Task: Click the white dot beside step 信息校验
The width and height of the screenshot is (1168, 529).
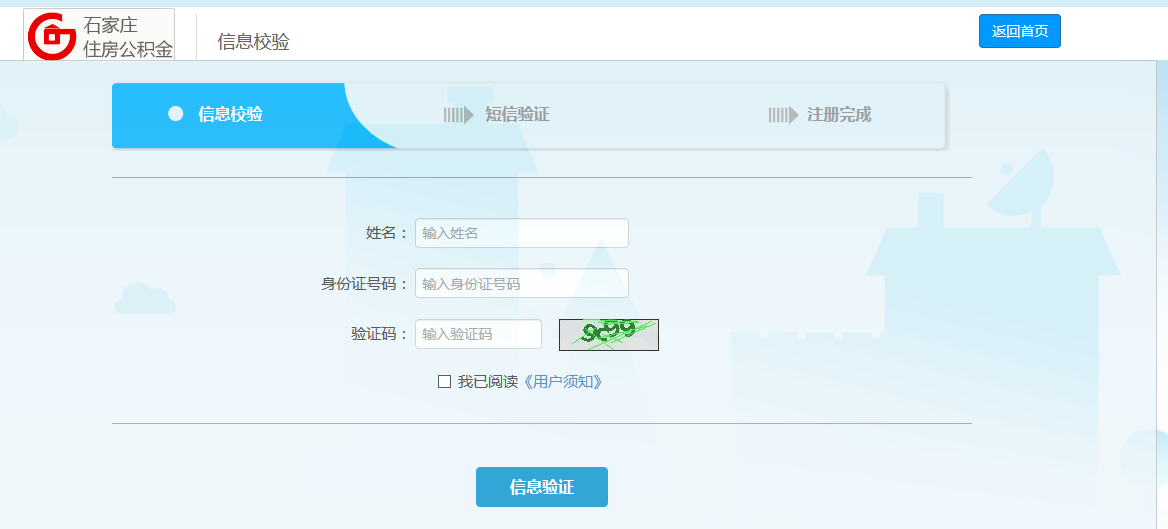Action: tap(176, 114)
